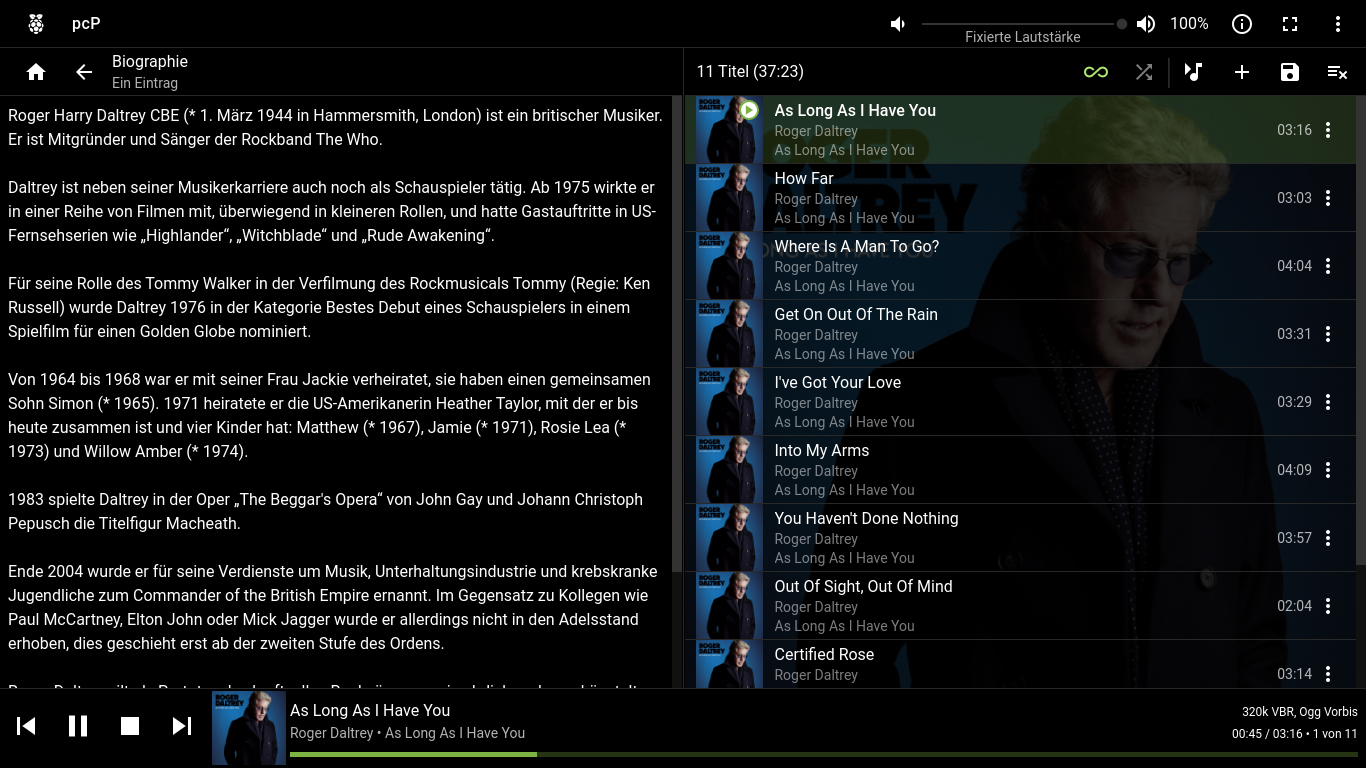The width and height of the screenshot is (1366, 768).
Task: Click 320k VBR, Ogg Vorbis info
Action: (x=1300, y=712)
